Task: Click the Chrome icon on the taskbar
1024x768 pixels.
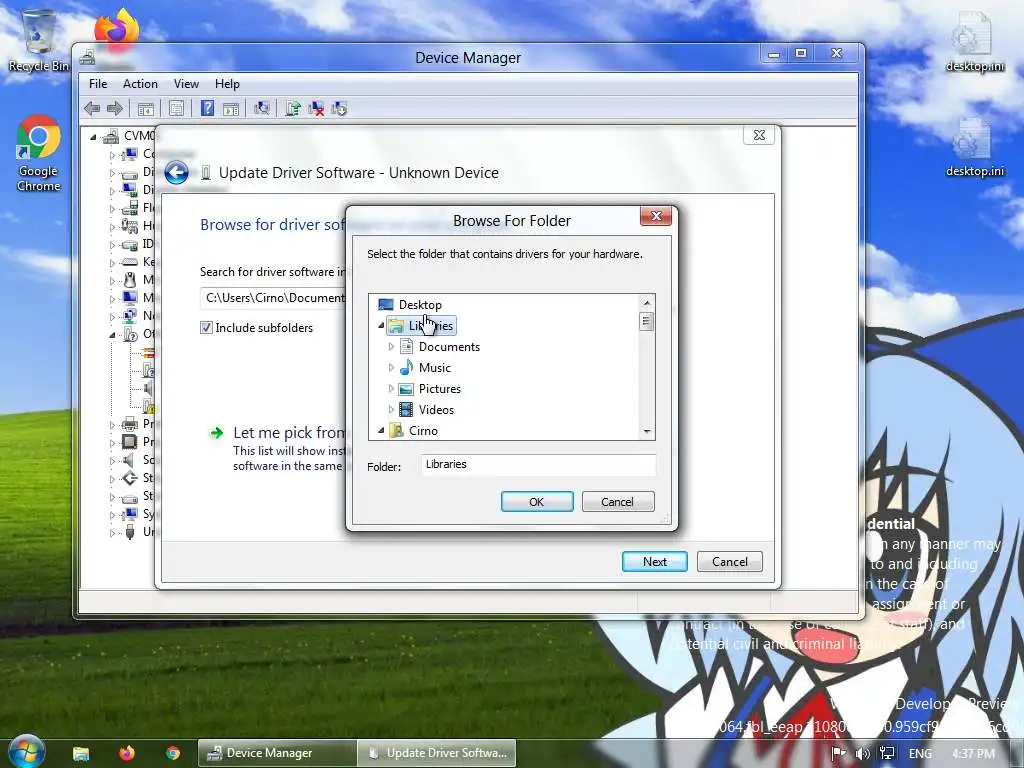Action: 173,753
